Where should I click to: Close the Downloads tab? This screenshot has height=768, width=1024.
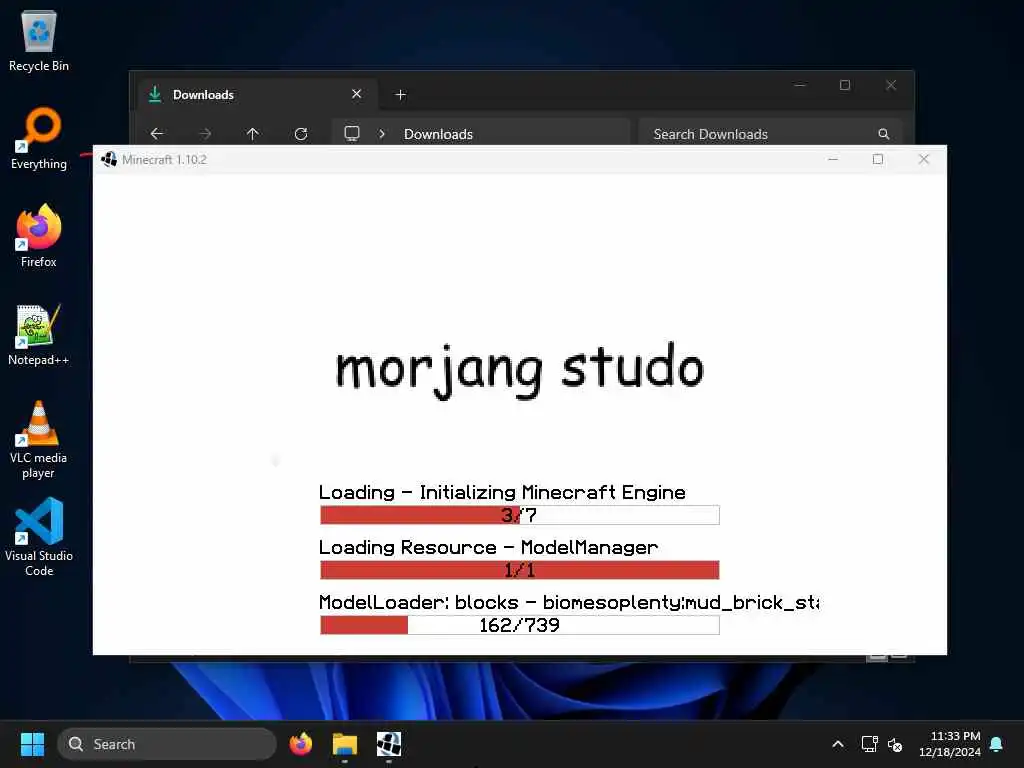(357, 94)
